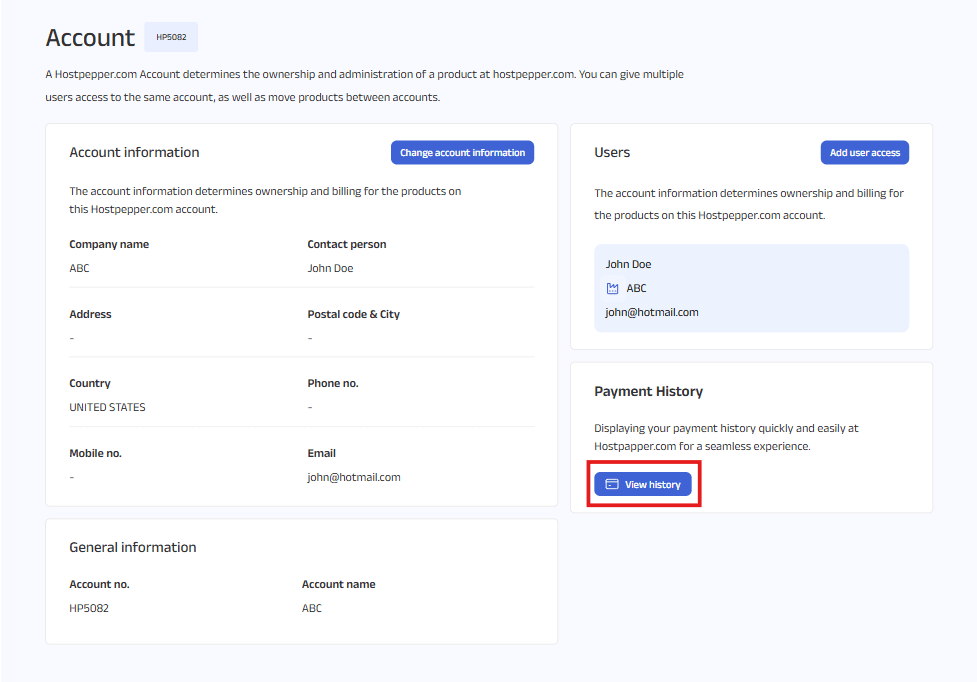Click the Account name value ABC
Screen dimensions: 977x682
(x=312, y=608)
